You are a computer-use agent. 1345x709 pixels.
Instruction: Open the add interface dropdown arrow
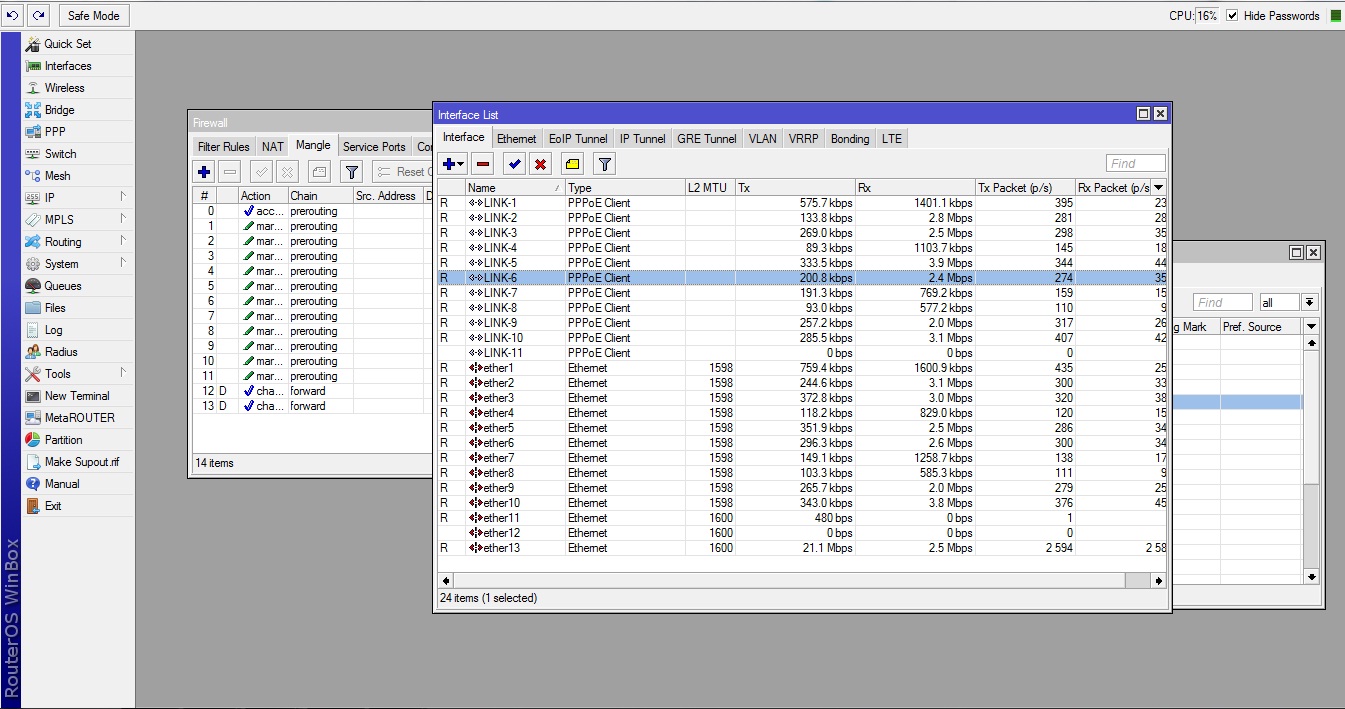[461, 164]
